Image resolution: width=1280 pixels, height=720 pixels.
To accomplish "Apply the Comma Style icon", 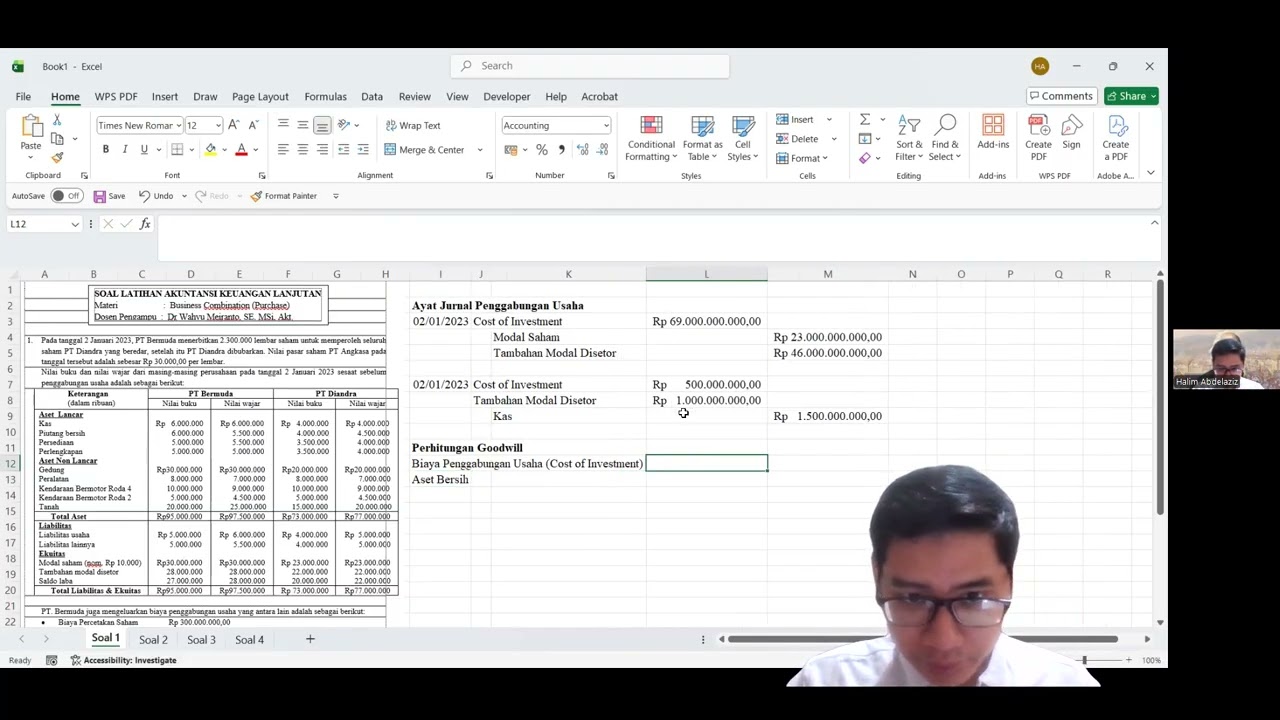I will (561, 150).
